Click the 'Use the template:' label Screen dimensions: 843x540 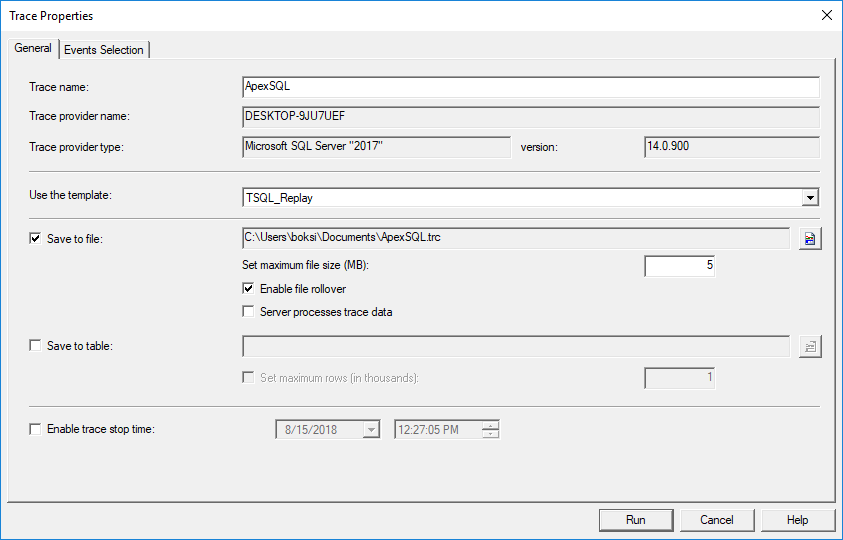pyautogui.click(x=70, y=195)
